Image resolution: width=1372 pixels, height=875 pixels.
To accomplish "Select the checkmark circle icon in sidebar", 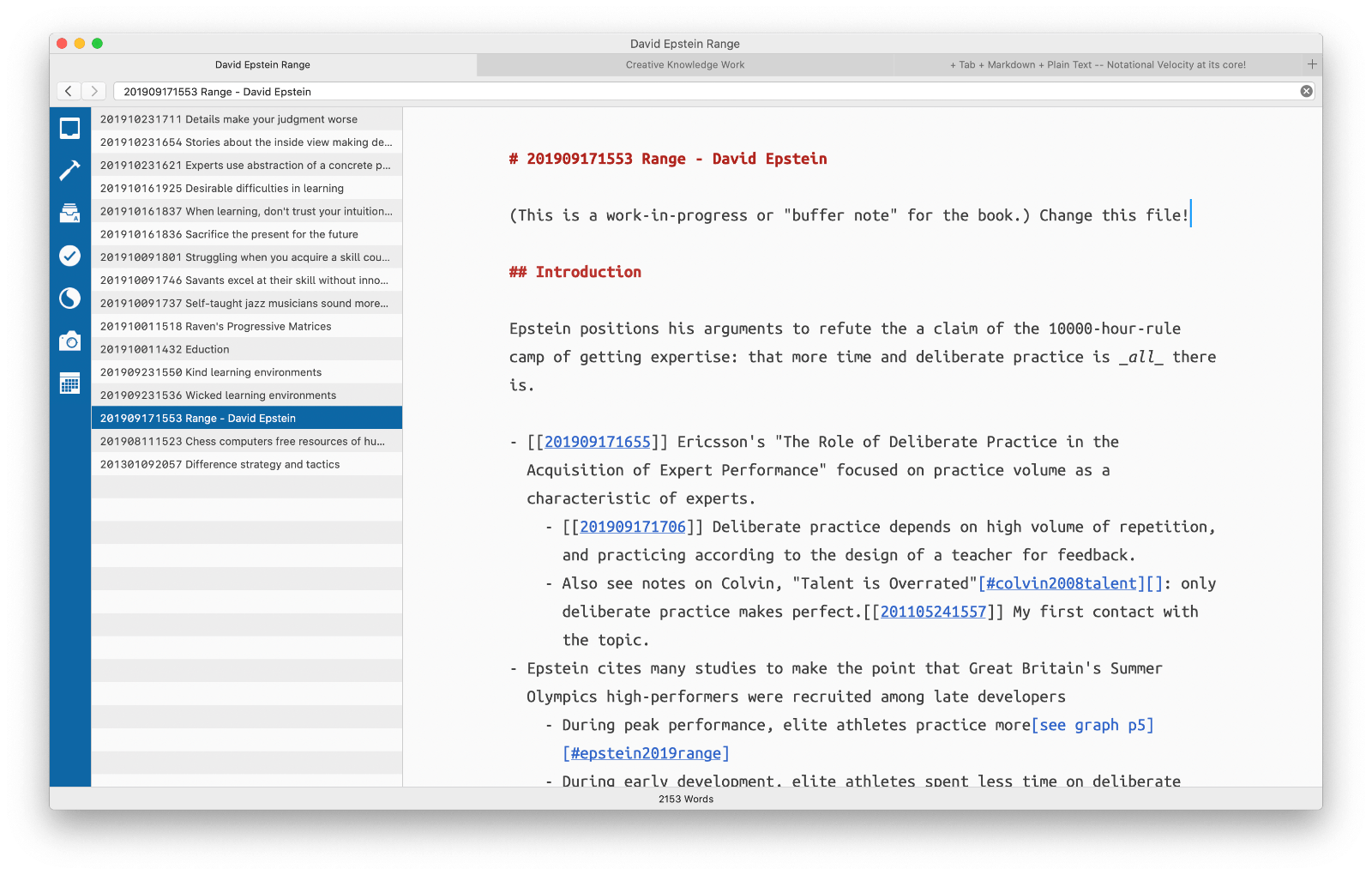I will coord(70,256).
